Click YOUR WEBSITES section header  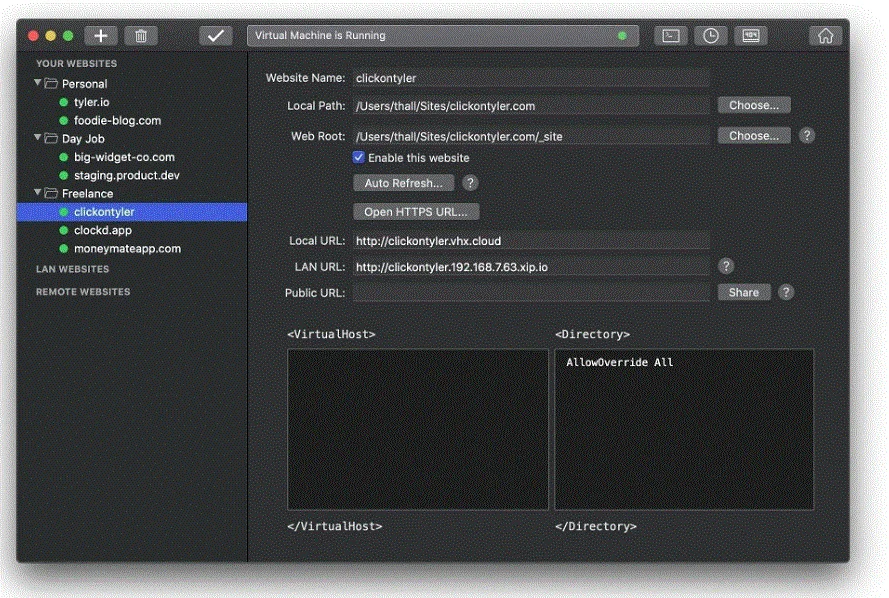(77, 63)
